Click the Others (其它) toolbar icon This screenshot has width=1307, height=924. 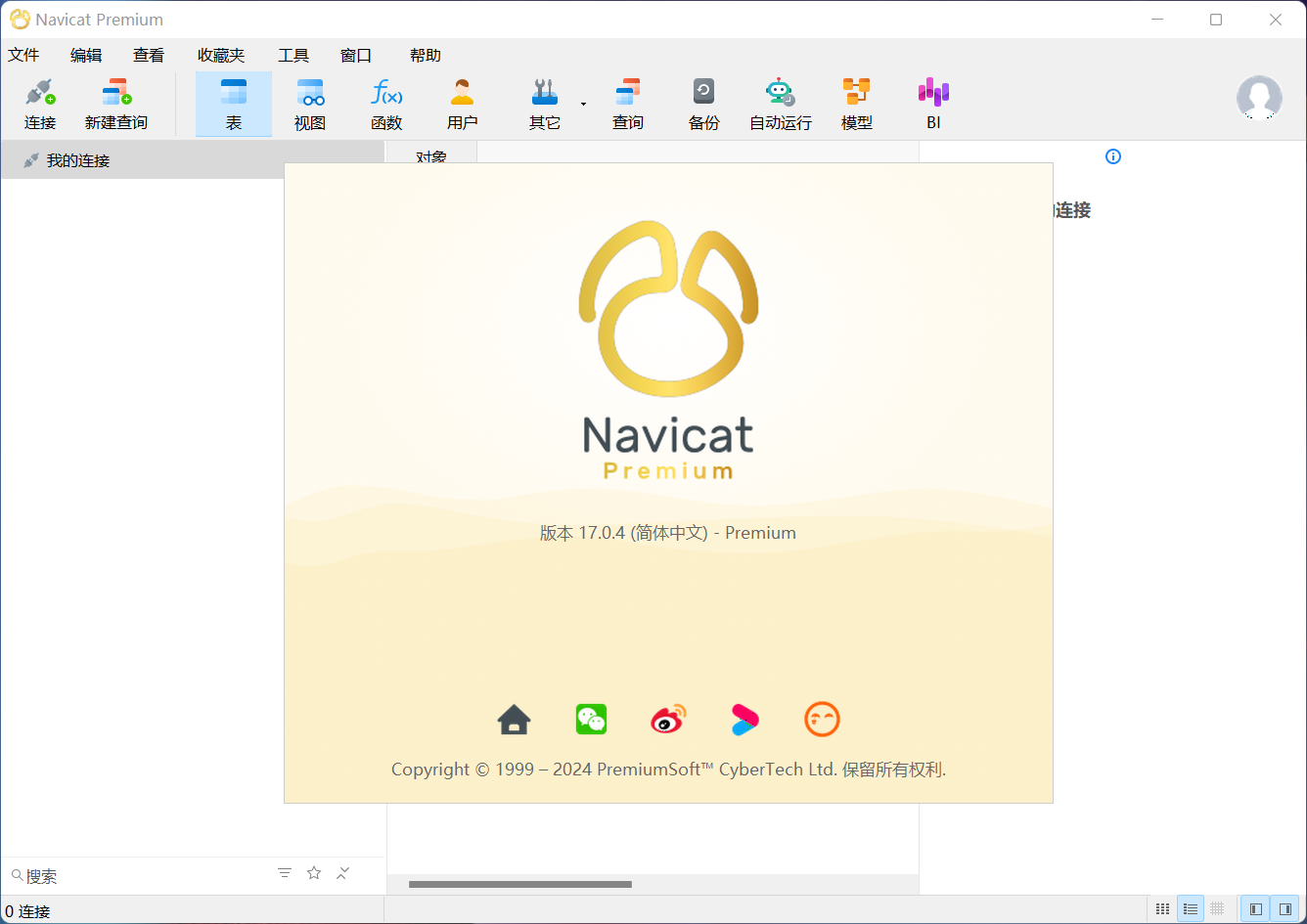545,105
